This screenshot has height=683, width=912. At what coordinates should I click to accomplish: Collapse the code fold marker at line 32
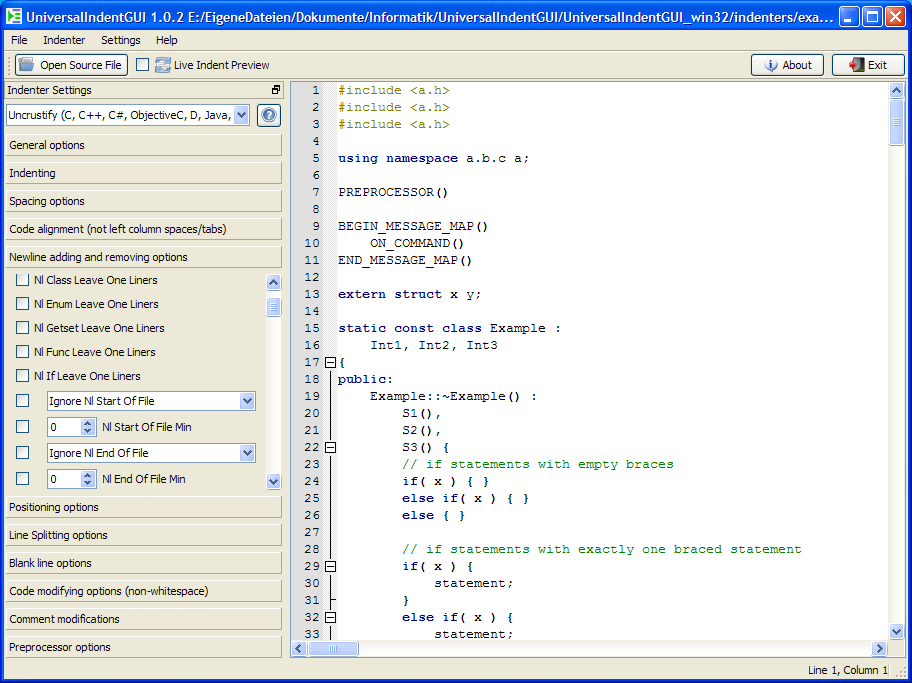331,617
